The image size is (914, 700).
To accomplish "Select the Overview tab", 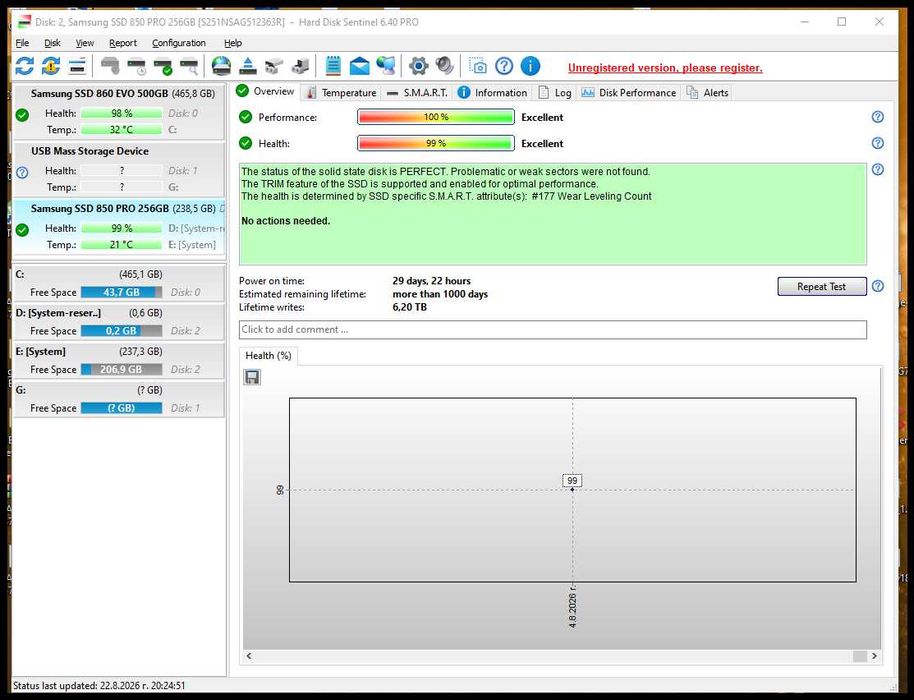I will coord(265,92).
